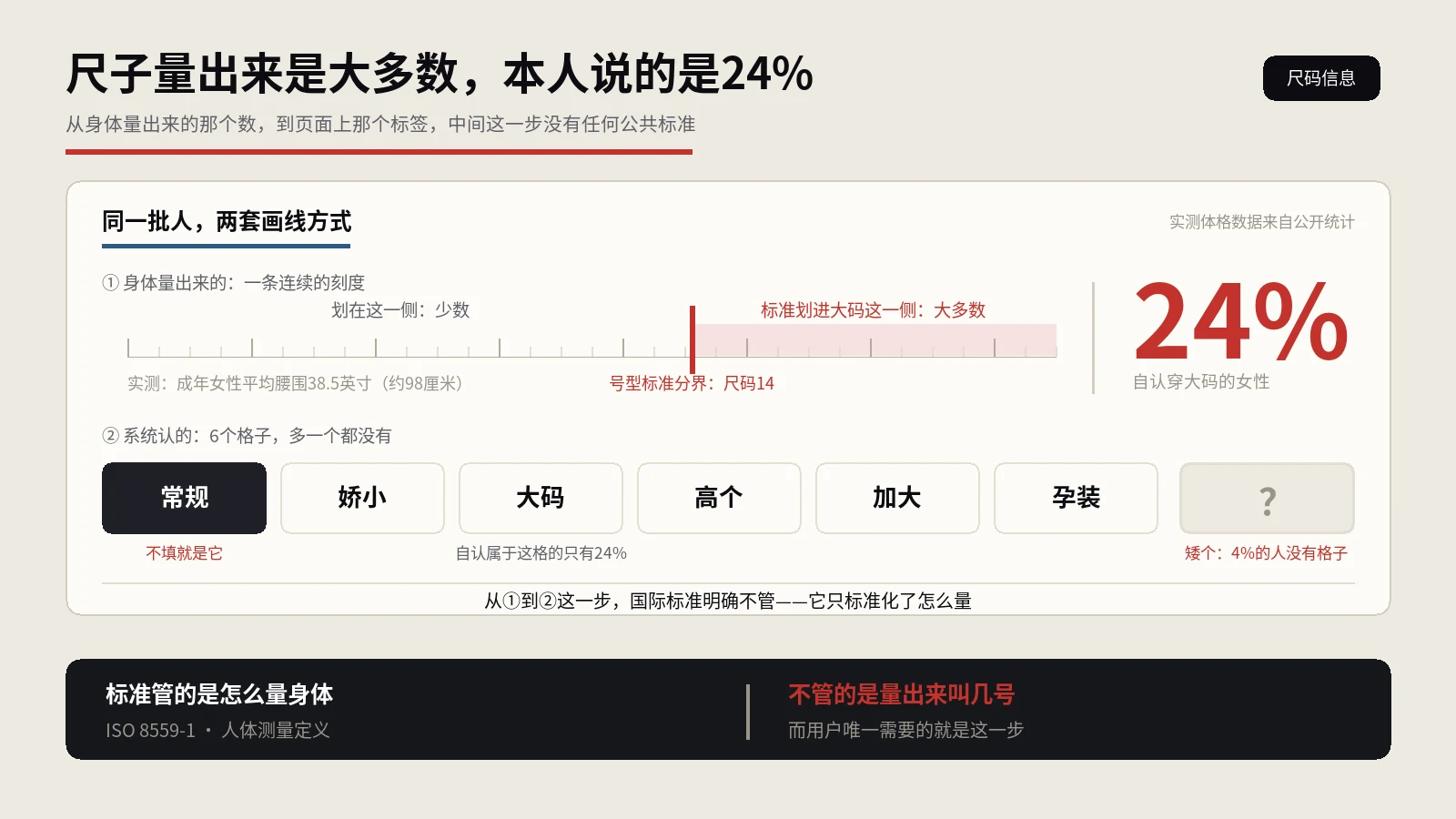Click label ② 系统认的：6个格子

tap(247, 436)
